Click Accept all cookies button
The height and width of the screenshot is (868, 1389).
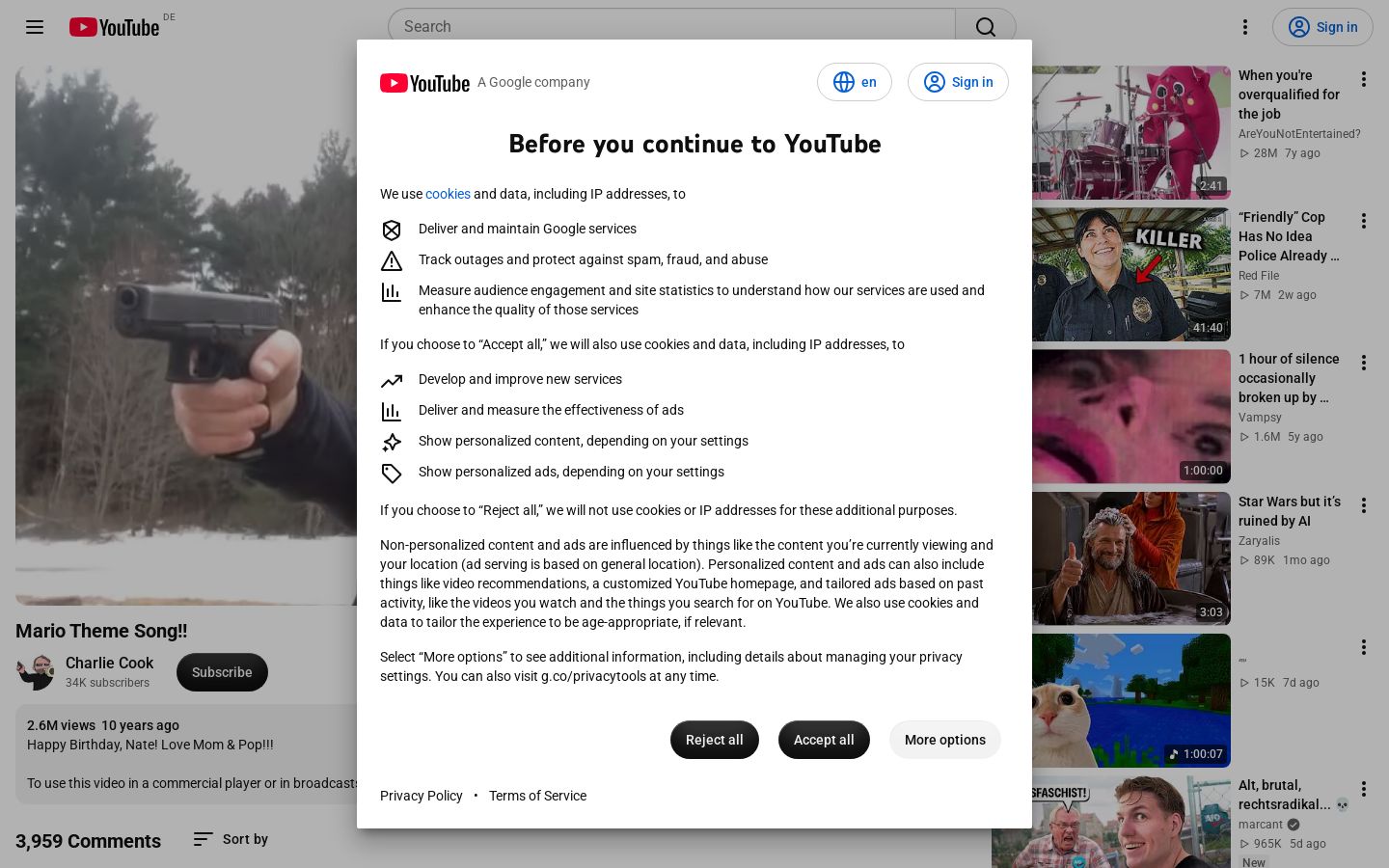point(824,740)
